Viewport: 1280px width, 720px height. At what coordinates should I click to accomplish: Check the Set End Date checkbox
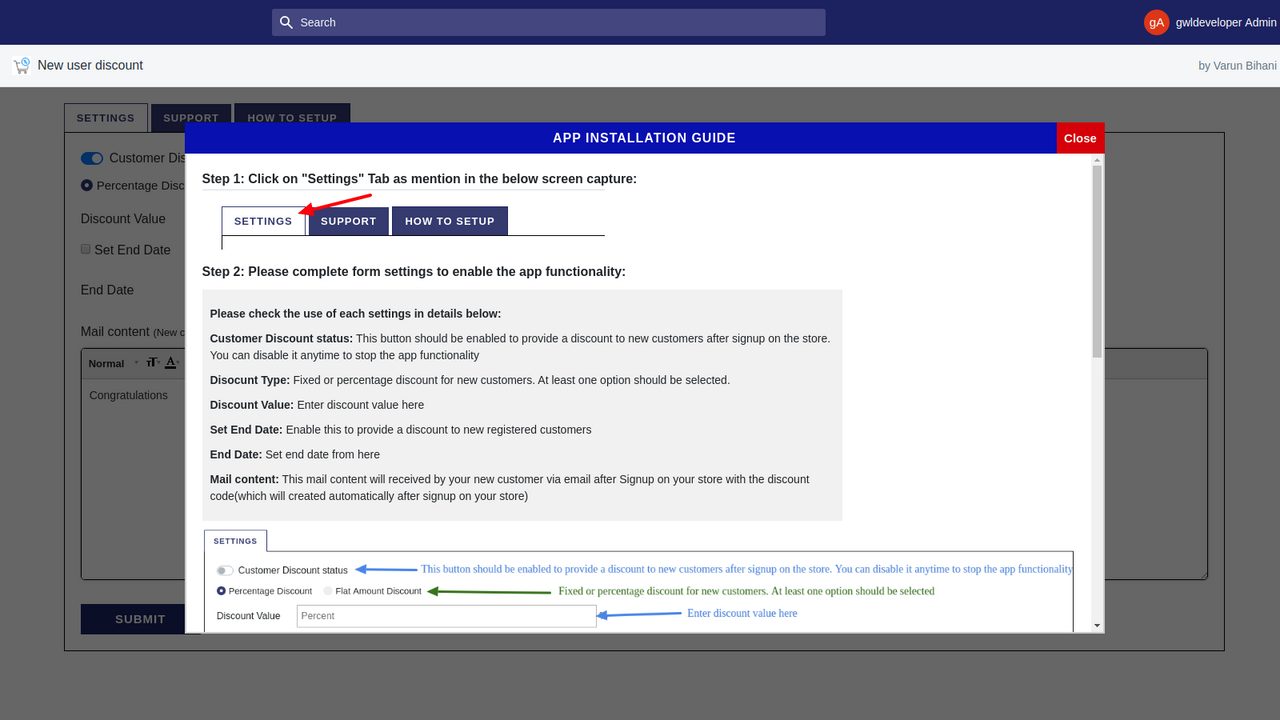pyautogui.click(x=86, y=249)
